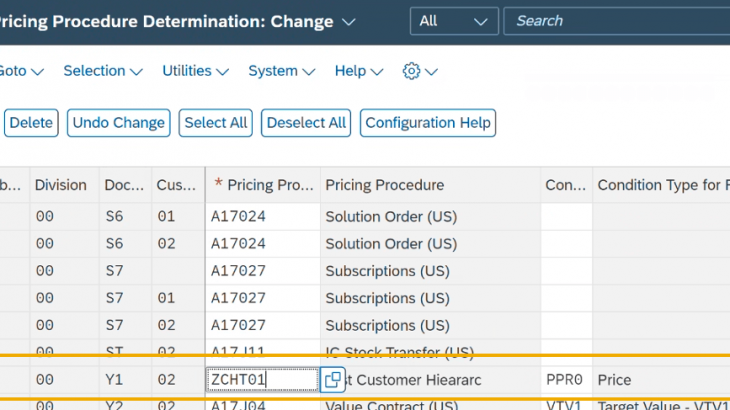Open the Goto menu
The height and width of the screenshot is (410, 730).
22,71
